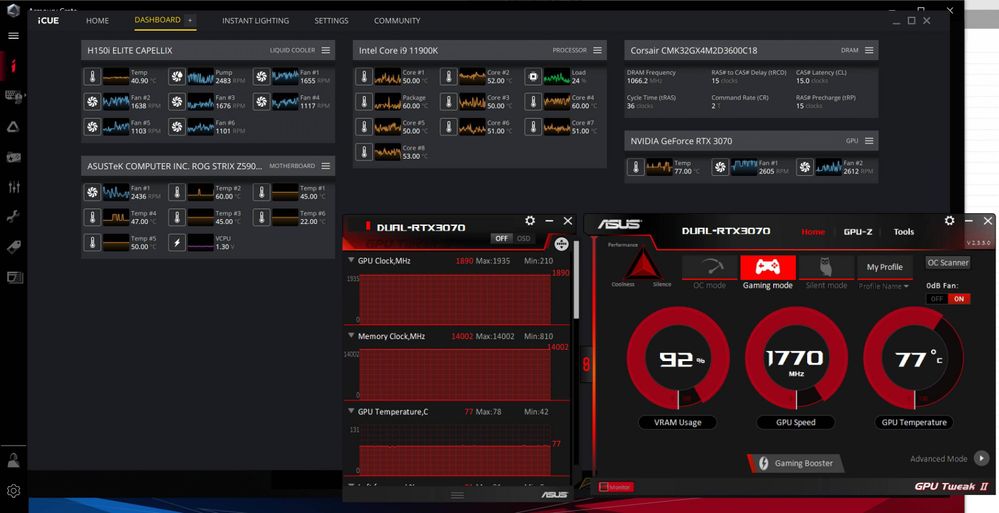
Task: Toggle OSD in monitor window
Action: pyautogui.click(x=524, y=238)
